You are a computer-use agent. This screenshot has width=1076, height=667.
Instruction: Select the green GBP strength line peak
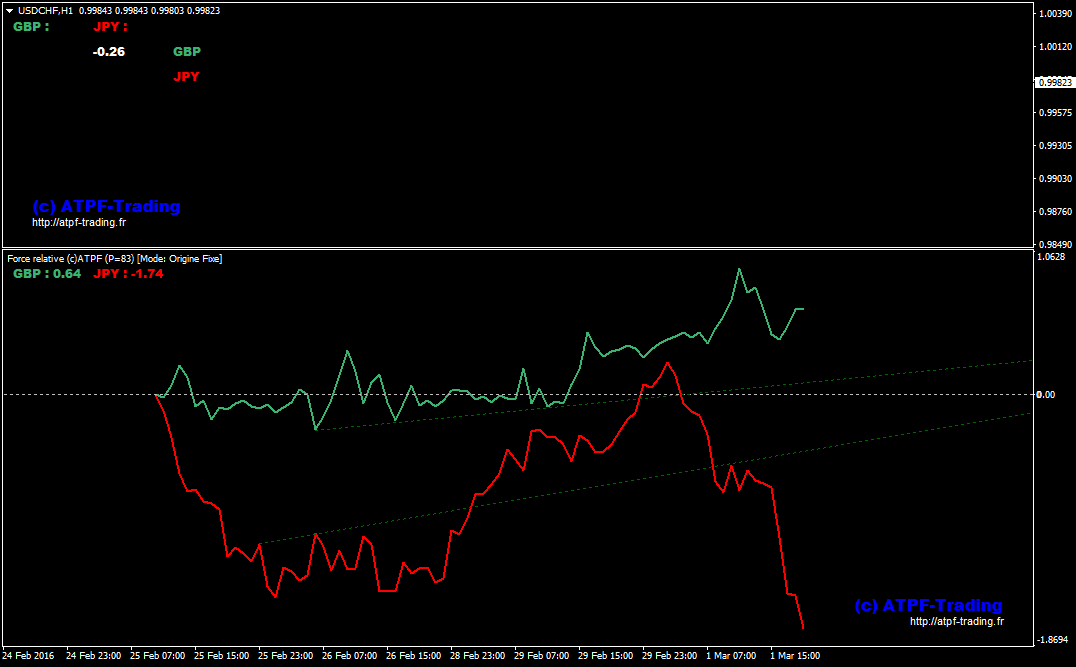click(x=739, y=268)
